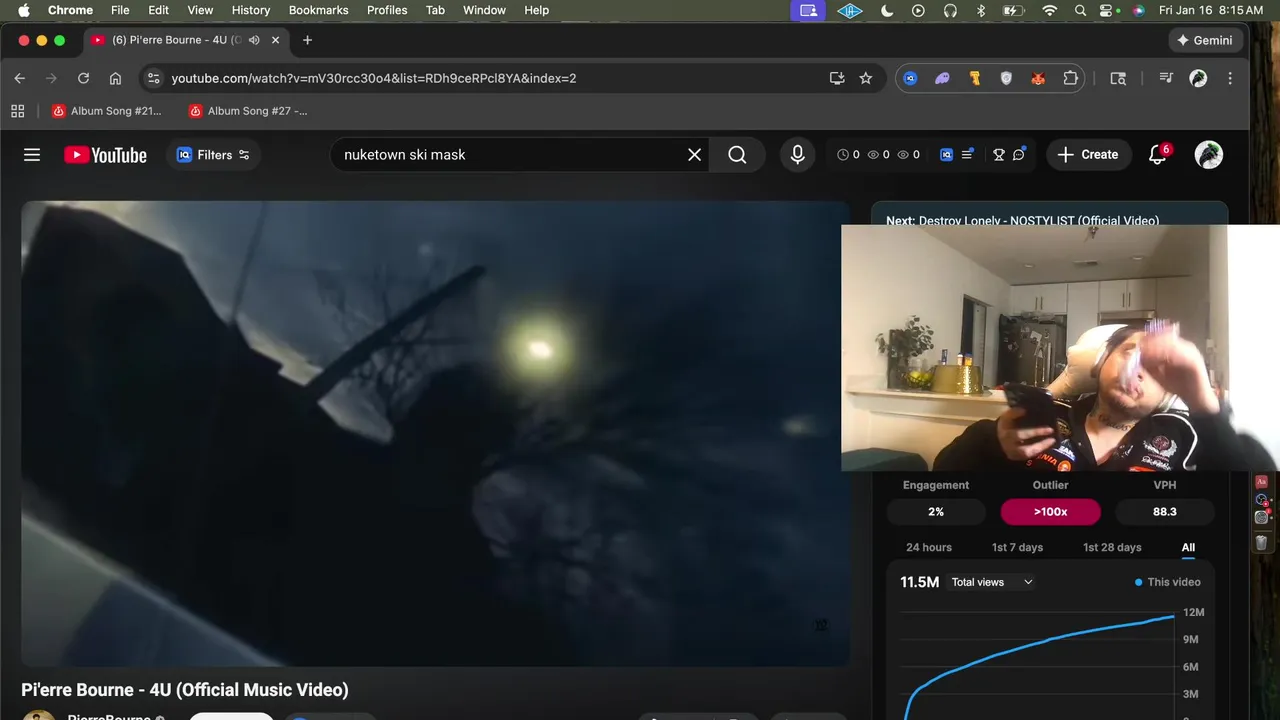Go to the YouTube home logo

pos(105,155)
